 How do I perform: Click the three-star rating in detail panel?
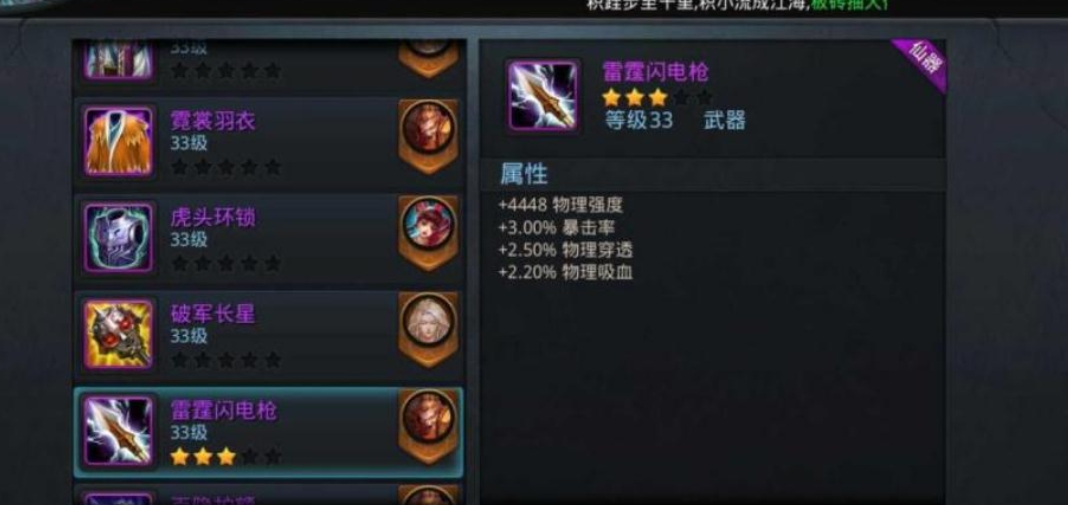[635, 97]
